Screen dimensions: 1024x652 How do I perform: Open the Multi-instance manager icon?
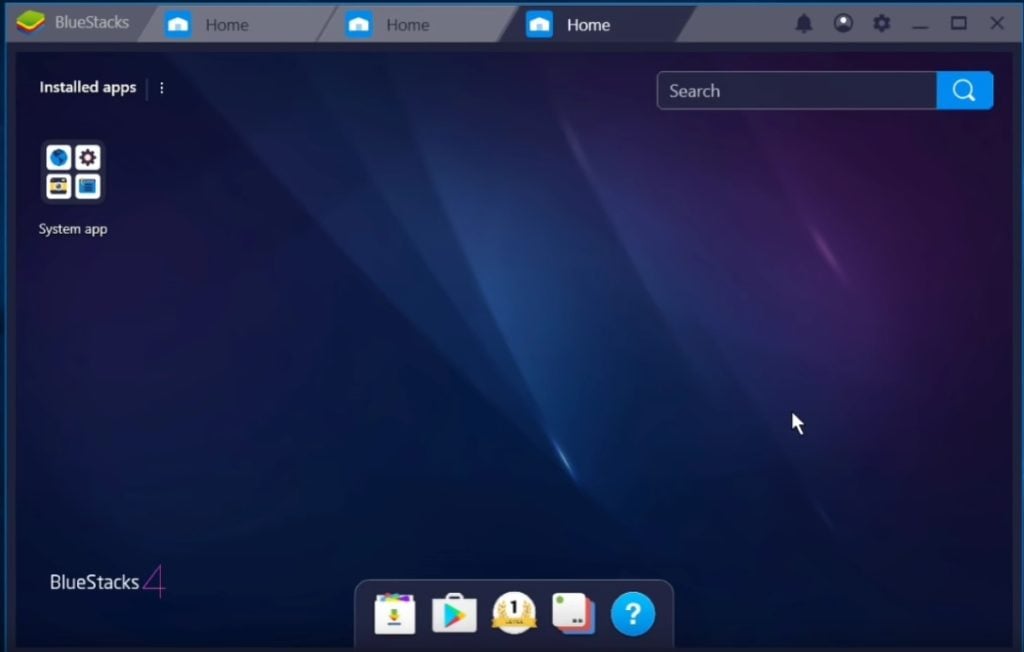pyautogui.click(x=572, y=613)
